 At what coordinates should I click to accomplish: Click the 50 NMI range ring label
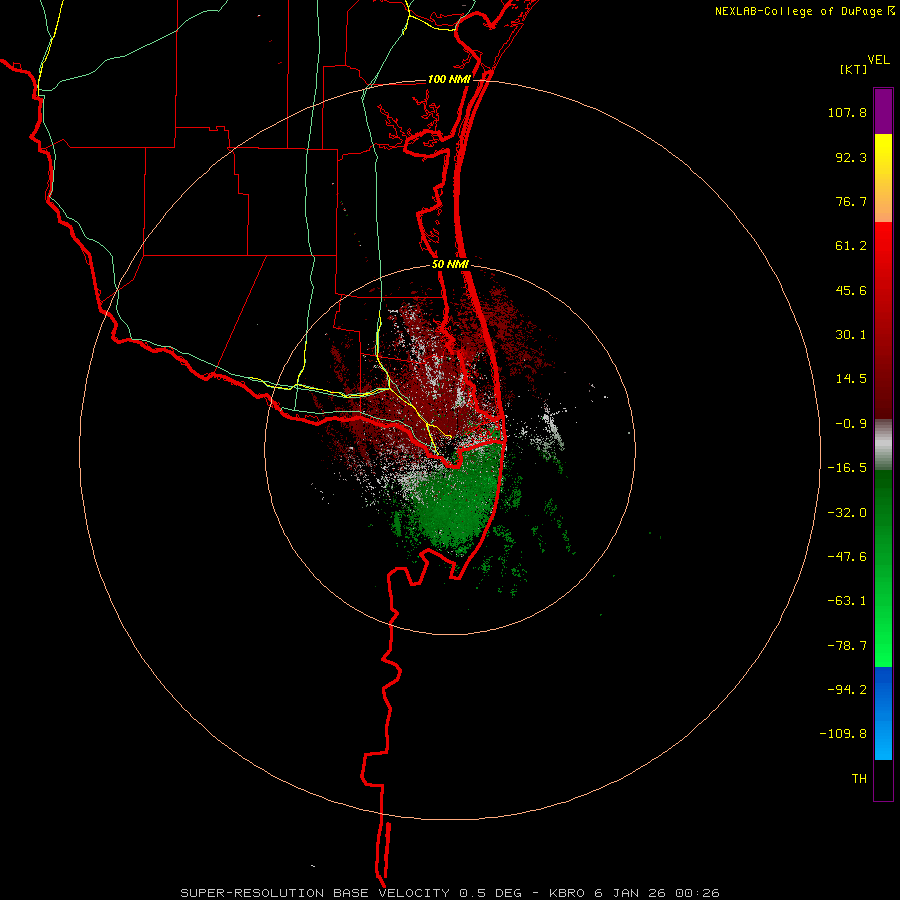coord(450,265)
